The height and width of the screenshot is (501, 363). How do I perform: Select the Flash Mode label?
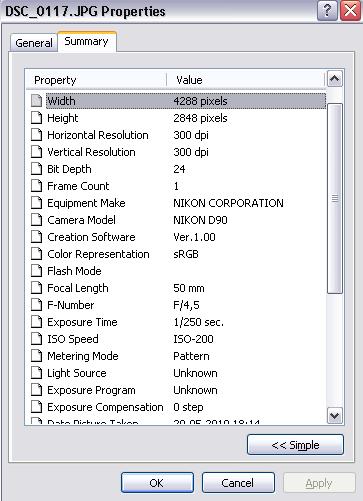click(74, 271)
